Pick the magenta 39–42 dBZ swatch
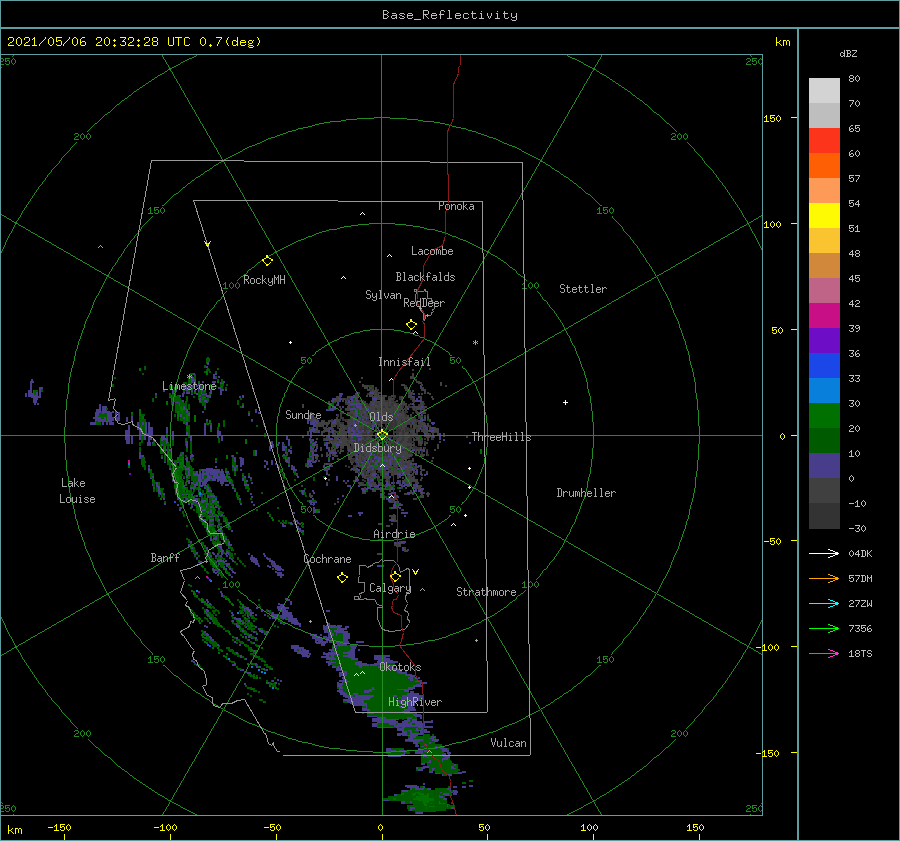 [824, 315]
